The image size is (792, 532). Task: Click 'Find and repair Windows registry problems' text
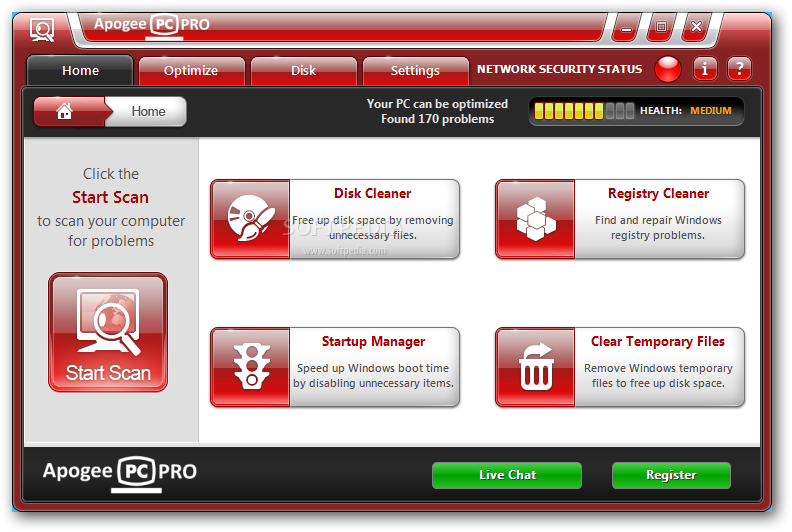coord(658,228)
